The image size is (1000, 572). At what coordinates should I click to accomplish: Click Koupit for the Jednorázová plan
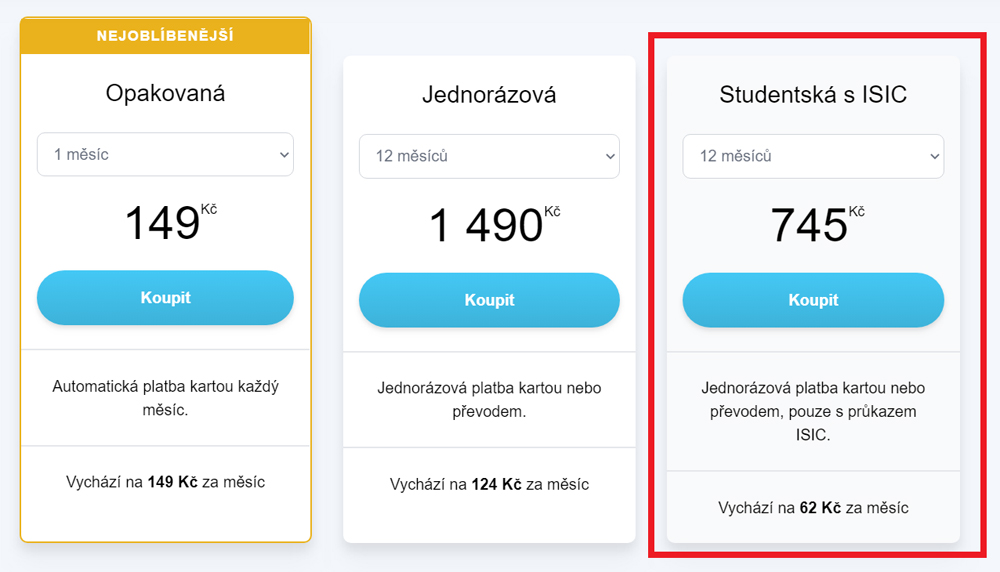click(489, 300)
